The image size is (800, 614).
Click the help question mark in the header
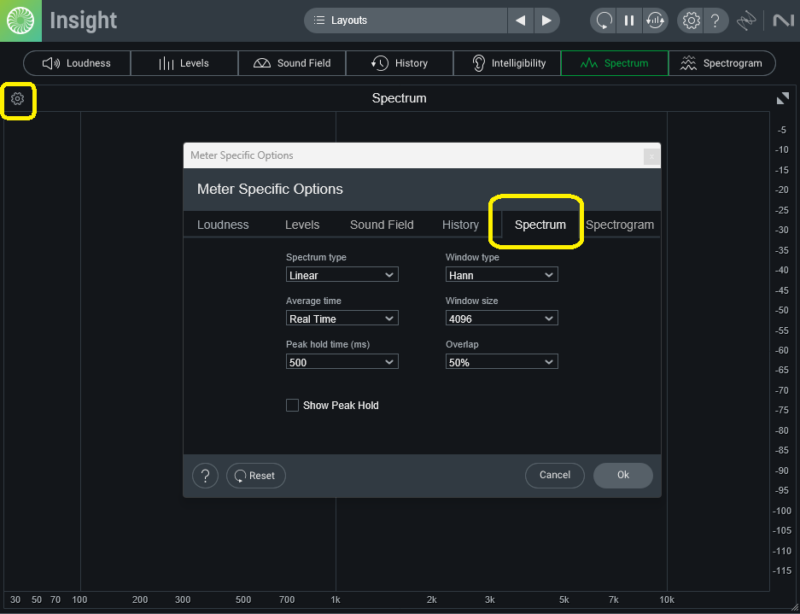coord(714,20)
